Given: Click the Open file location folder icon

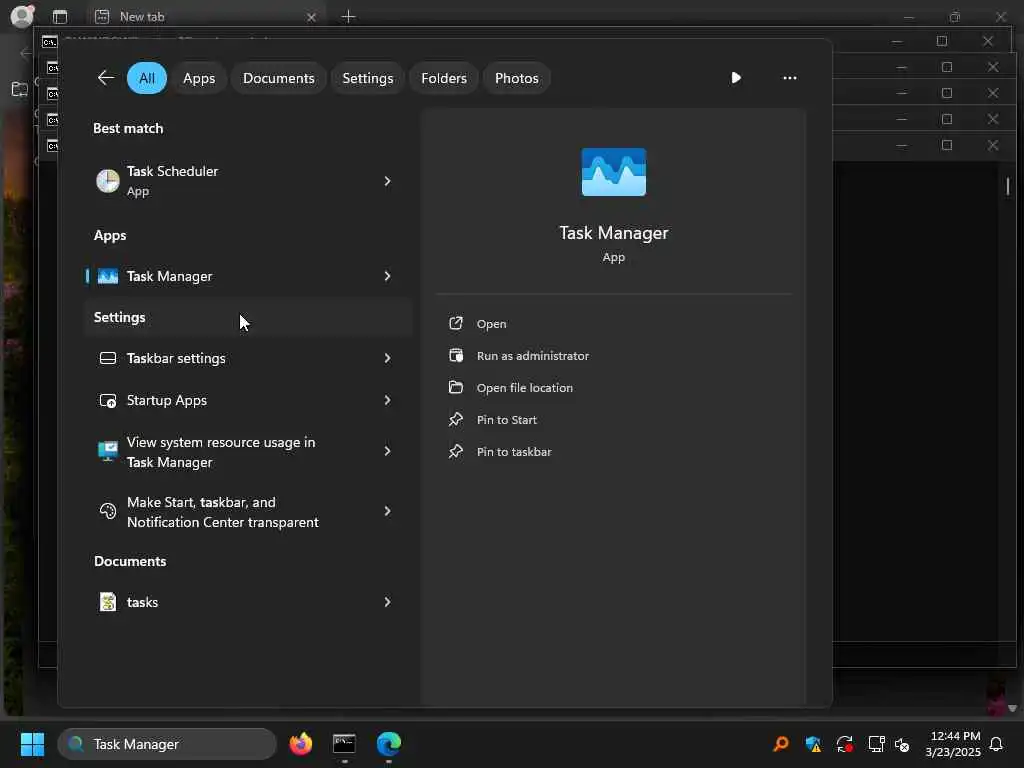Looking at the screenshot, I should (456, 387).
